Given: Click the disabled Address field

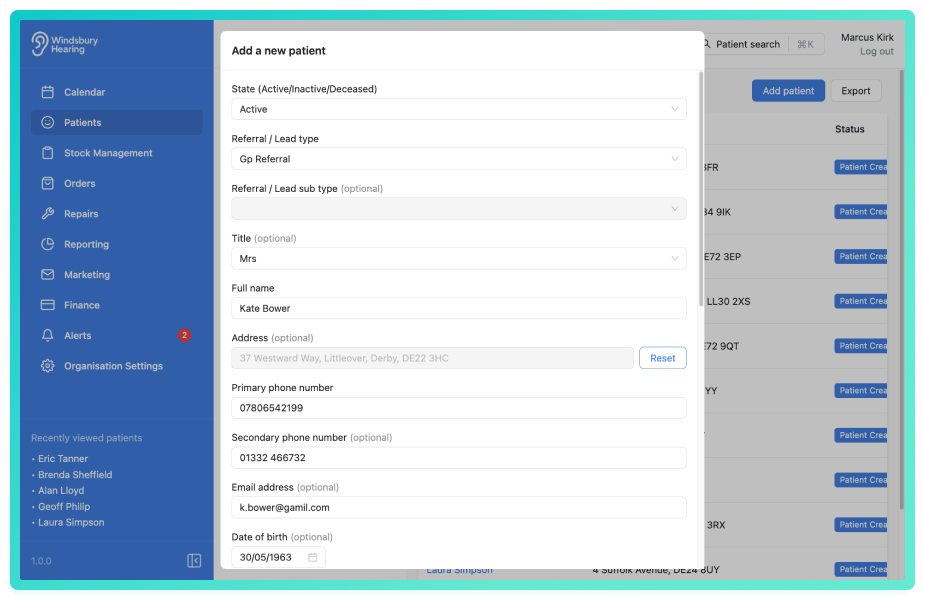Looking at the screenshot, I should (432, 358).
